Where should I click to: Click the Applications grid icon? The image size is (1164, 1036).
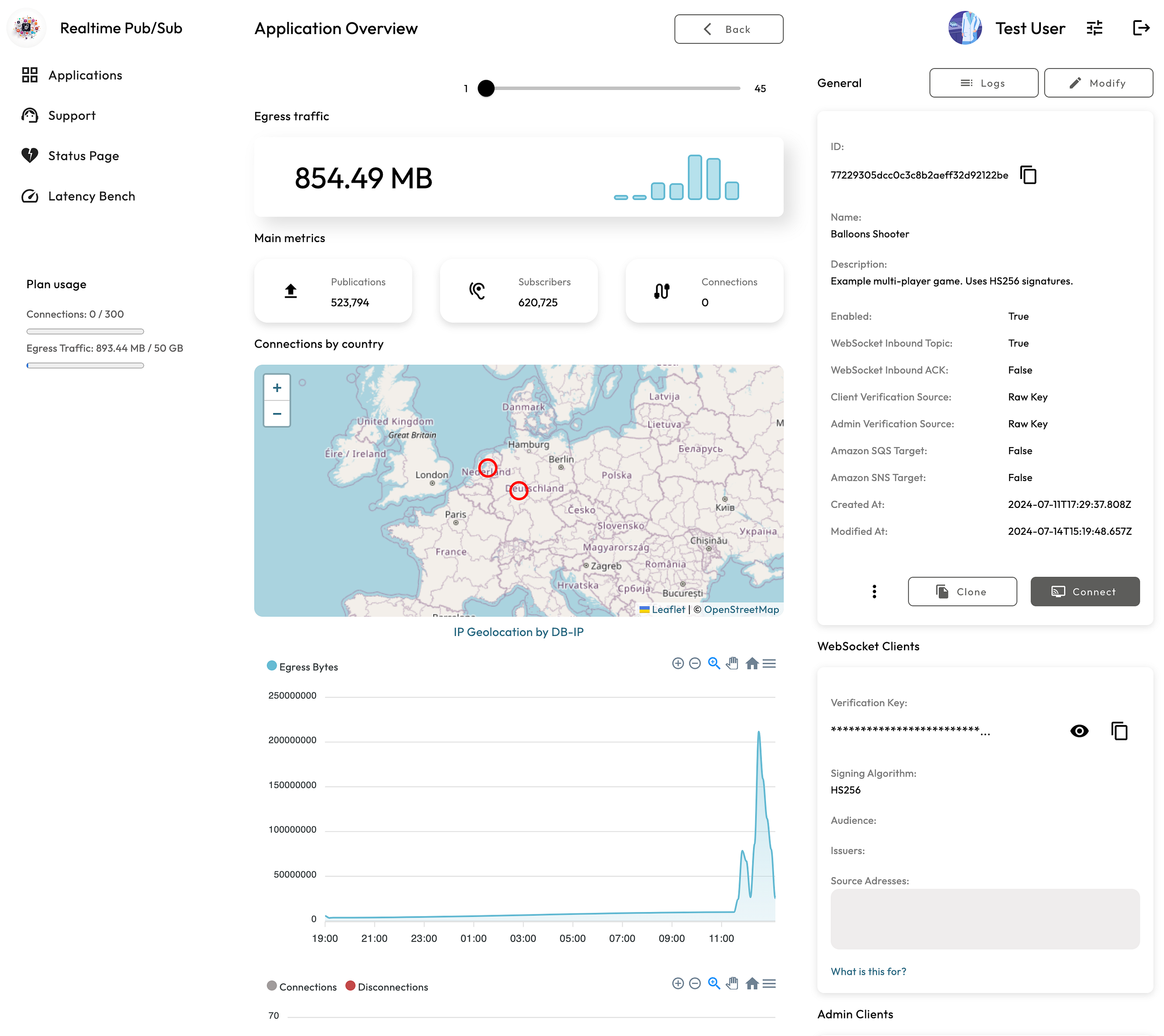pyautogui.click(x=30, y=75)
